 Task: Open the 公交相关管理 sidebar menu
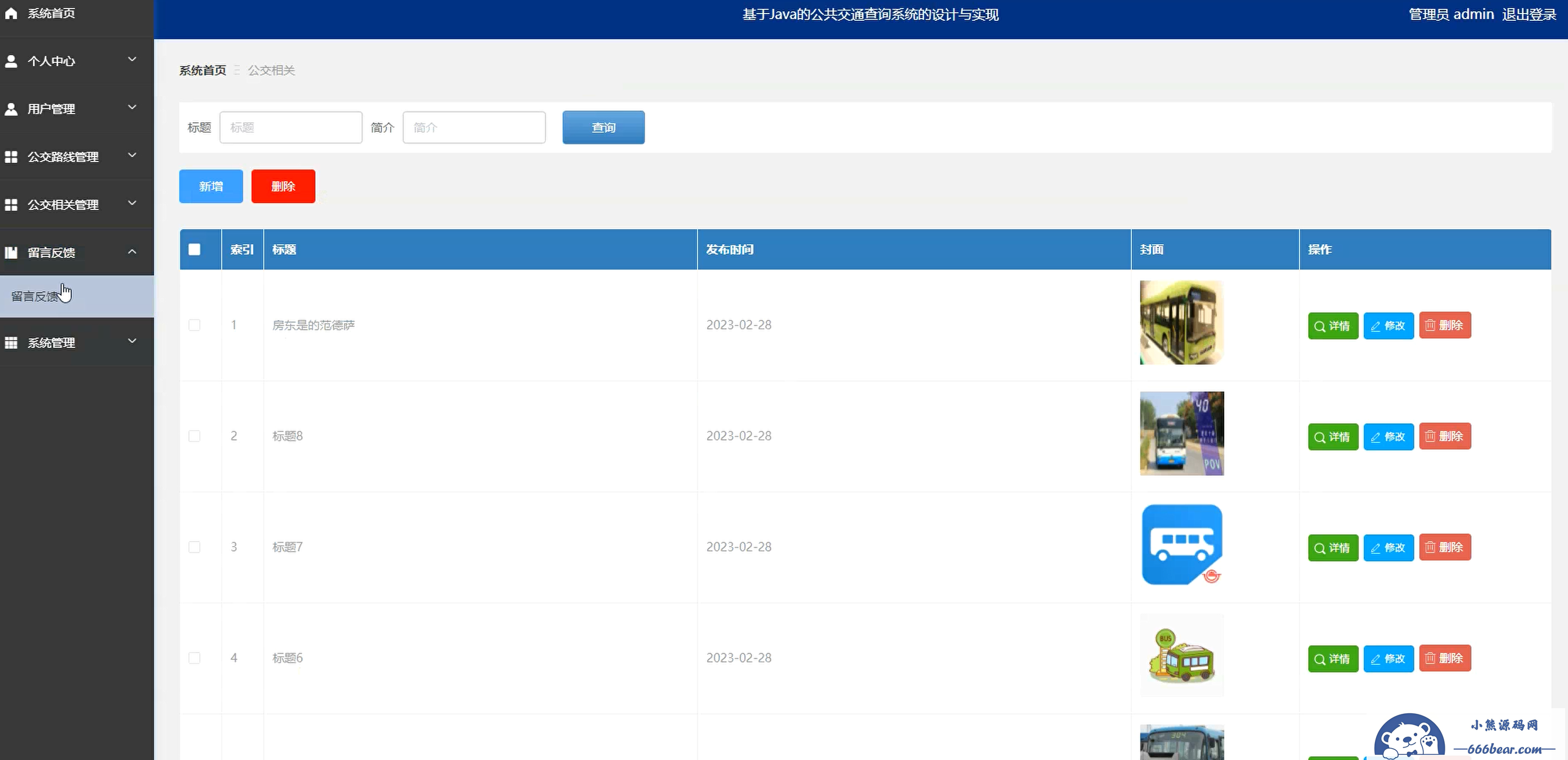click(77, 204)
